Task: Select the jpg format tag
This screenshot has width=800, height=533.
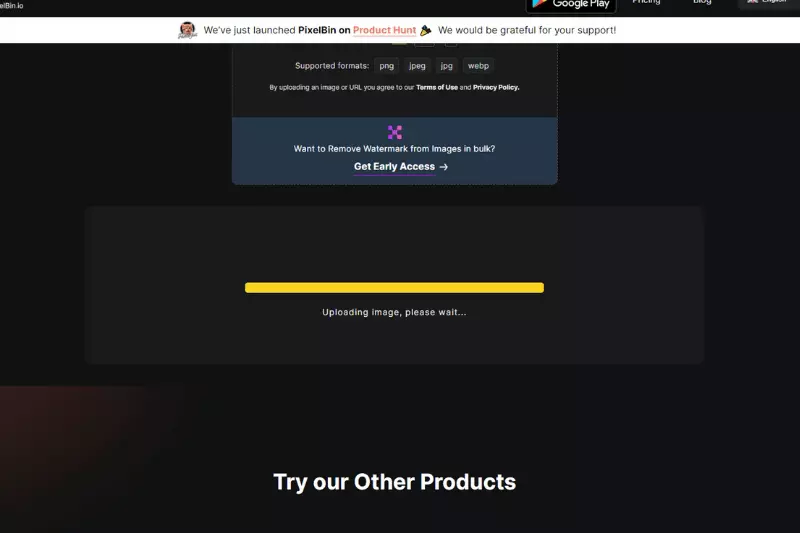Action: click(446, 66)
